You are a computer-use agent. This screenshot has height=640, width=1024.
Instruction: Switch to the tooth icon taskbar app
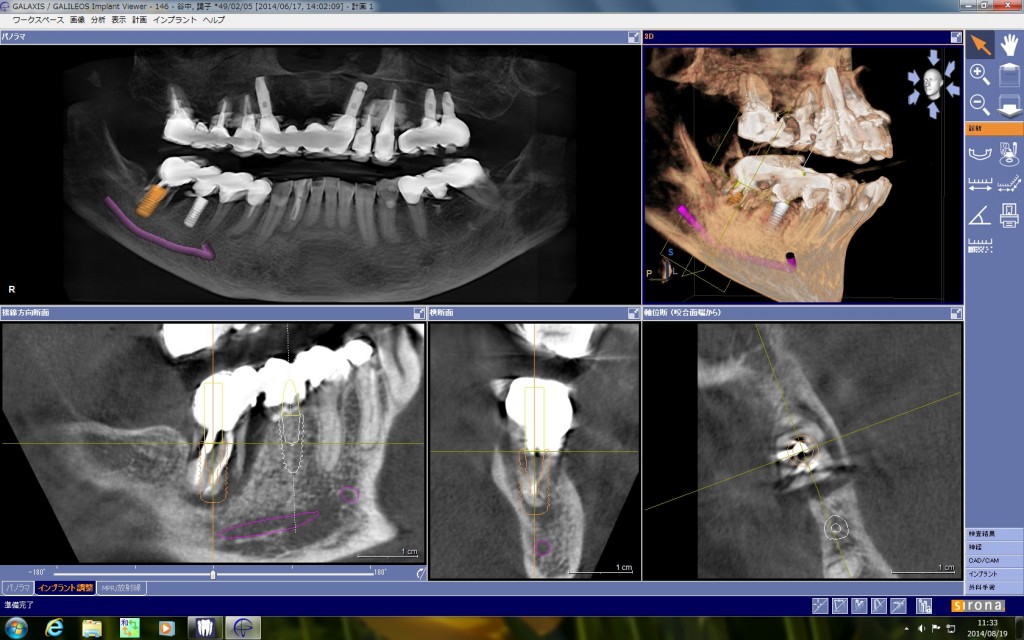204,628
